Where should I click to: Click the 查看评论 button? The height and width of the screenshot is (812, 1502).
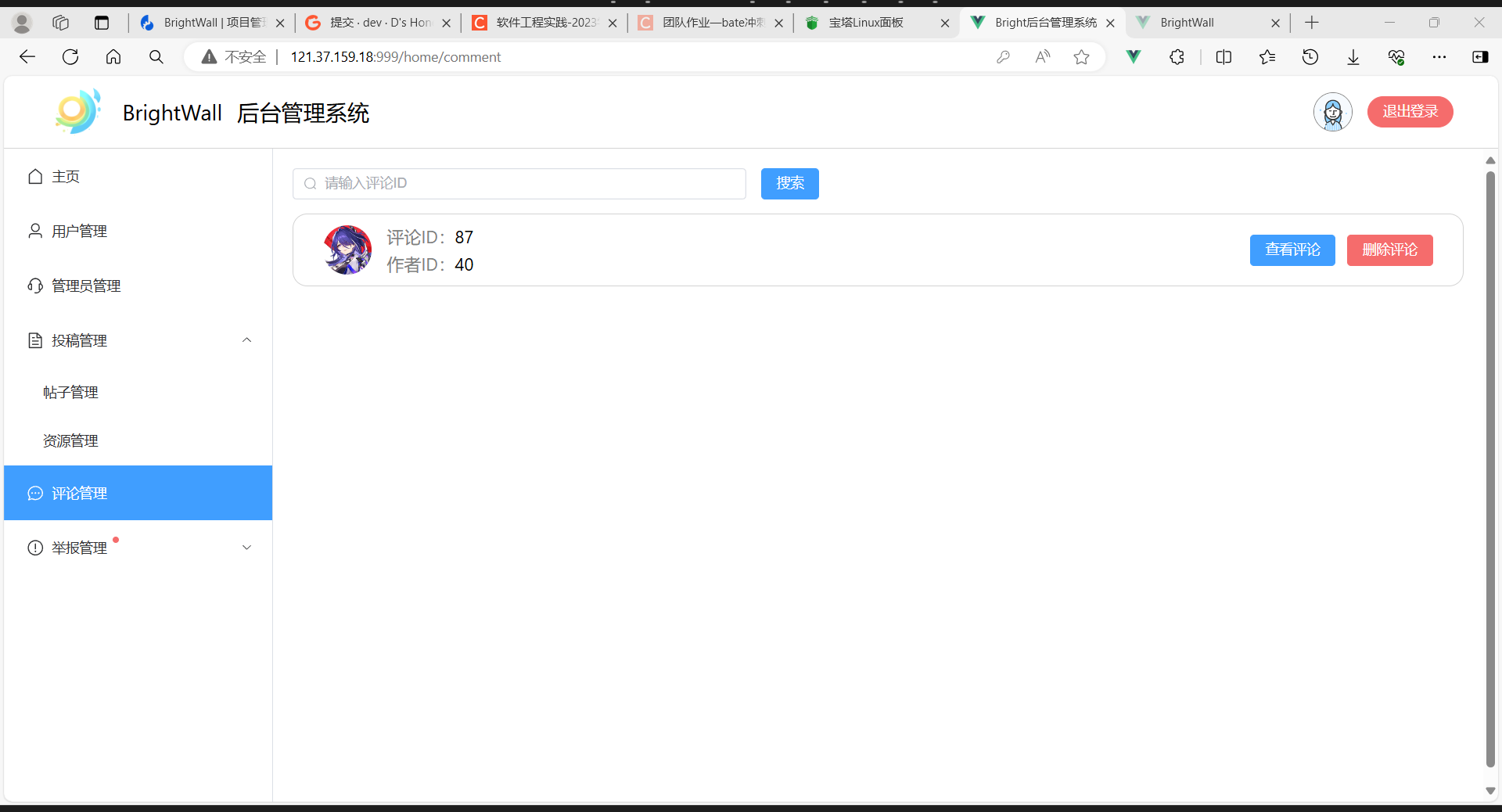(x=1292, y=250)
